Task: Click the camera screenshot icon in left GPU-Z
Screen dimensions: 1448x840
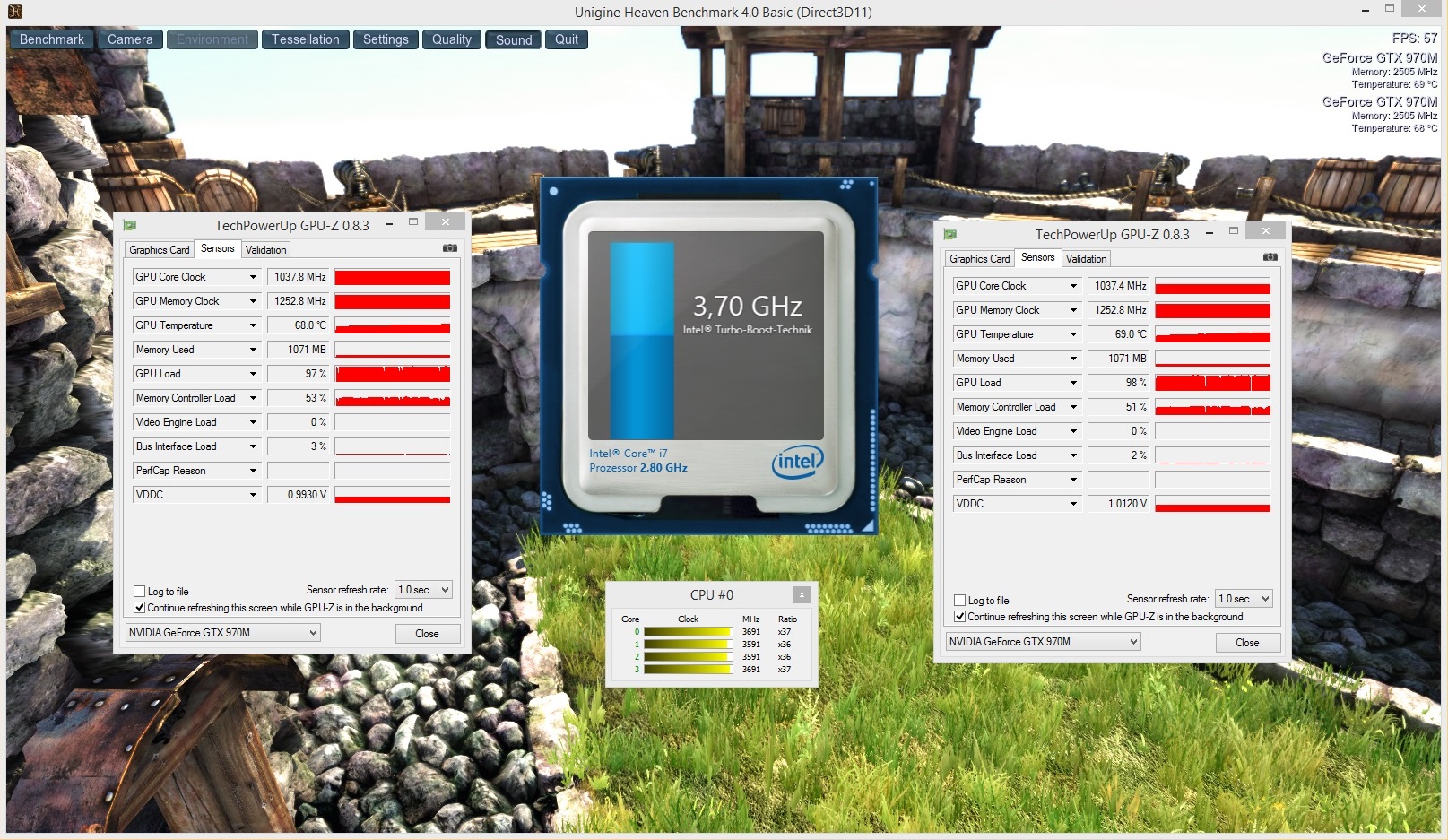Action: 450,248
